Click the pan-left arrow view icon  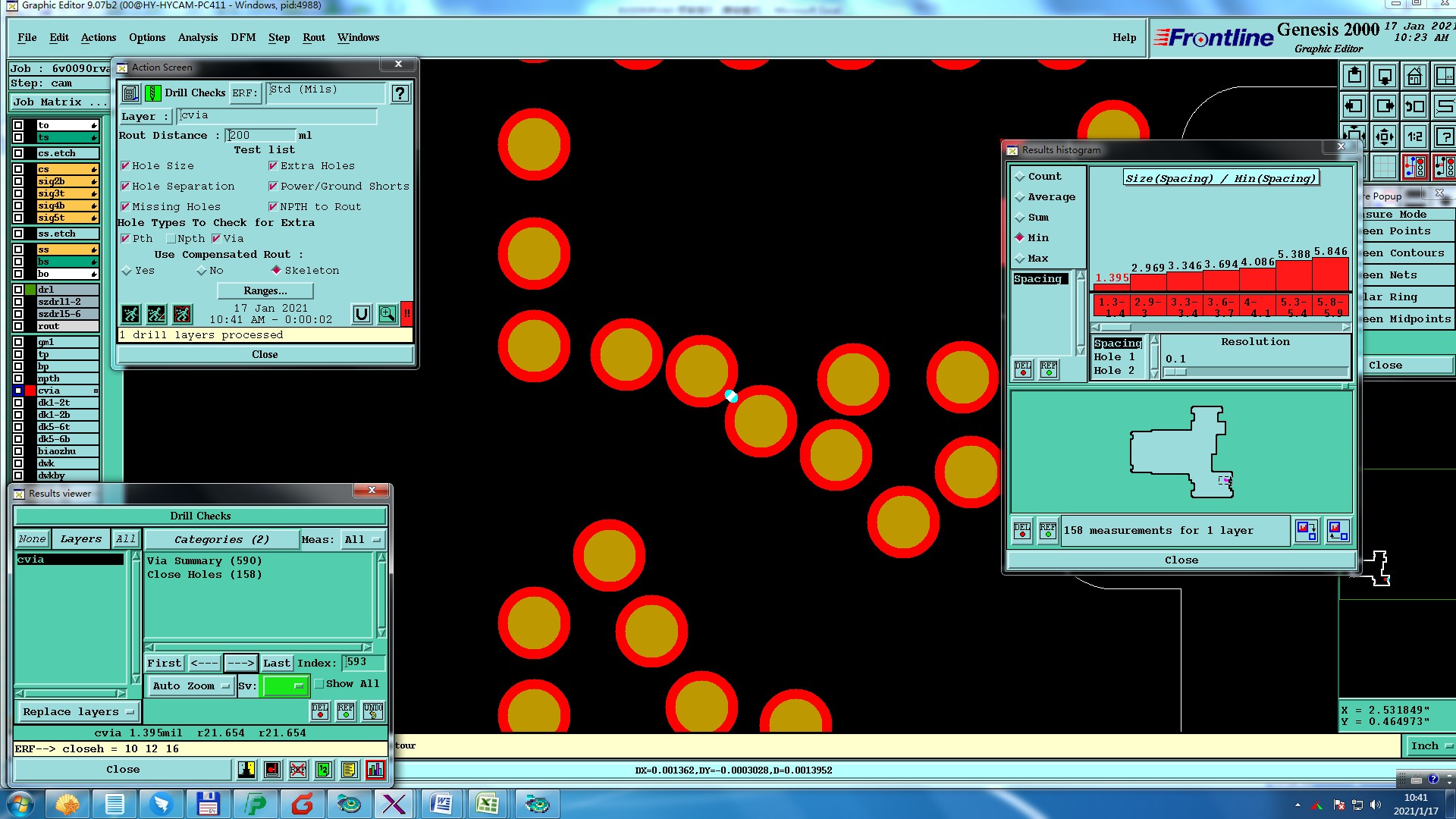1354,107
